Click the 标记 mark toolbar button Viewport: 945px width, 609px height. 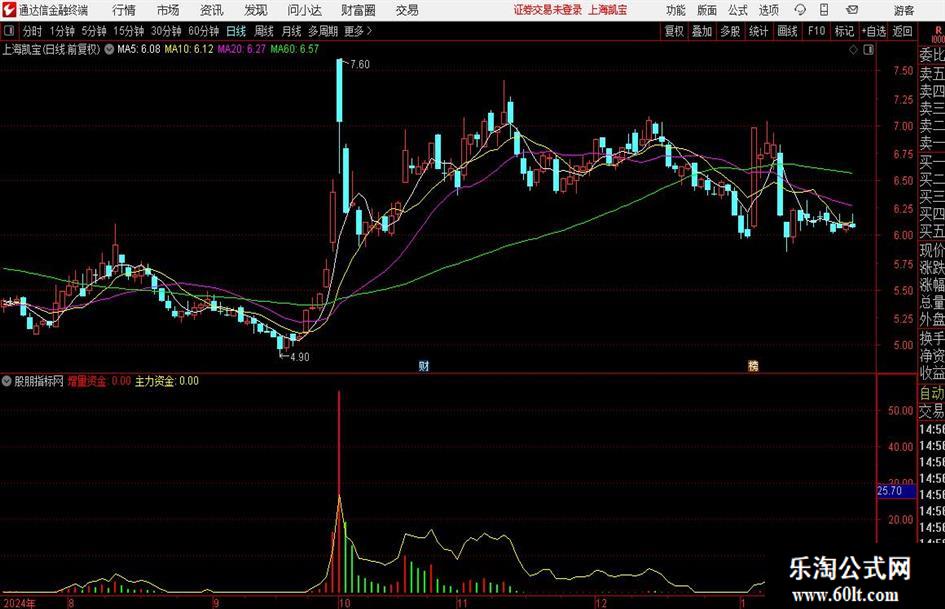[x=844, y=31]
